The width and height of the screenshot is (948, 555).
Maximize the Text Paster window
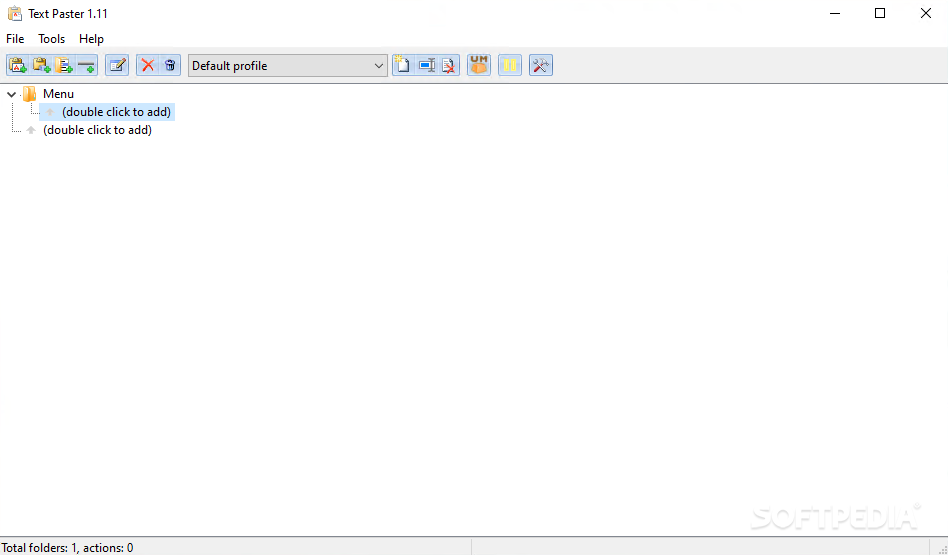[880, 13]
